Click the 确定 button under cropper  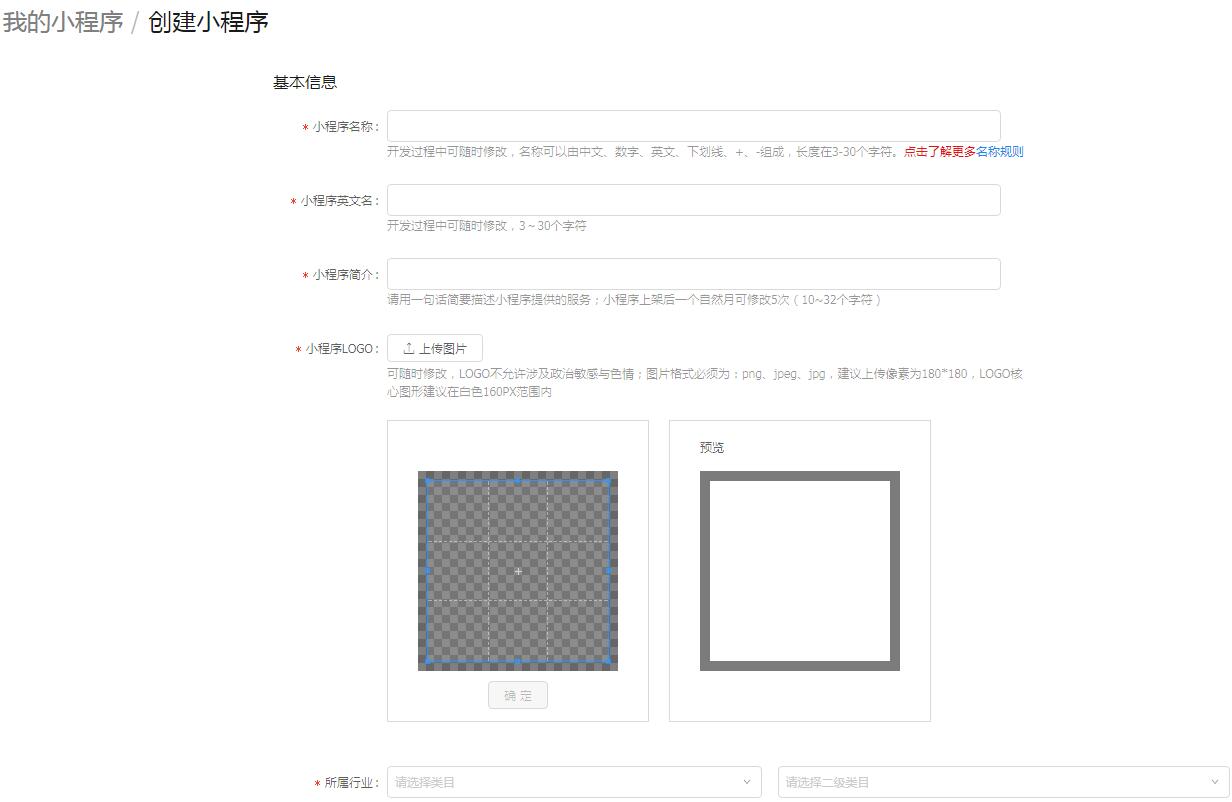pyautogui.click(x=518, y=696)
